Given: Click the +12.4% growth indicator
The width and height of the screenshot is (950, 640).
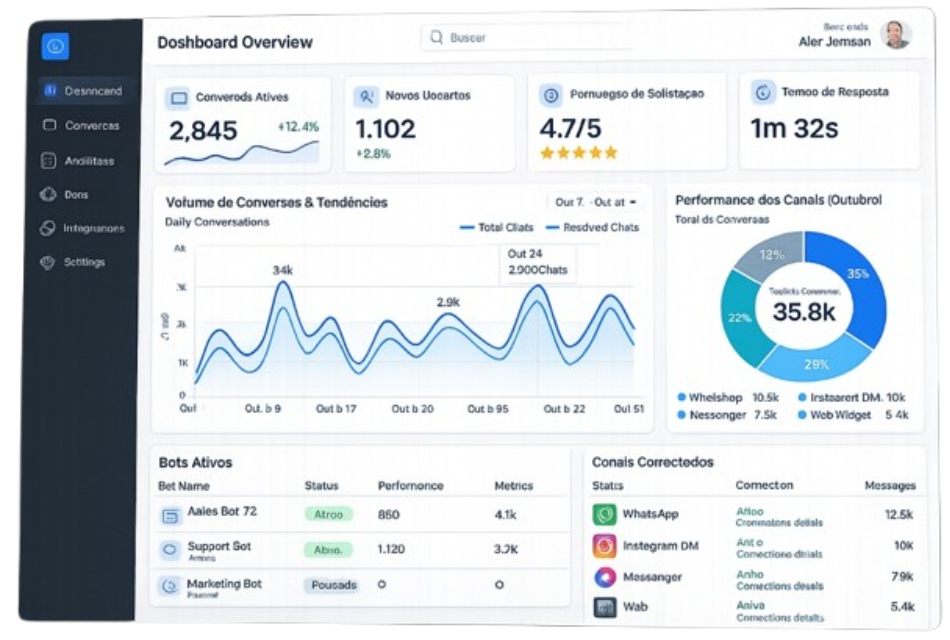Looking at the screenshot, I should click(x=298, y=127).
